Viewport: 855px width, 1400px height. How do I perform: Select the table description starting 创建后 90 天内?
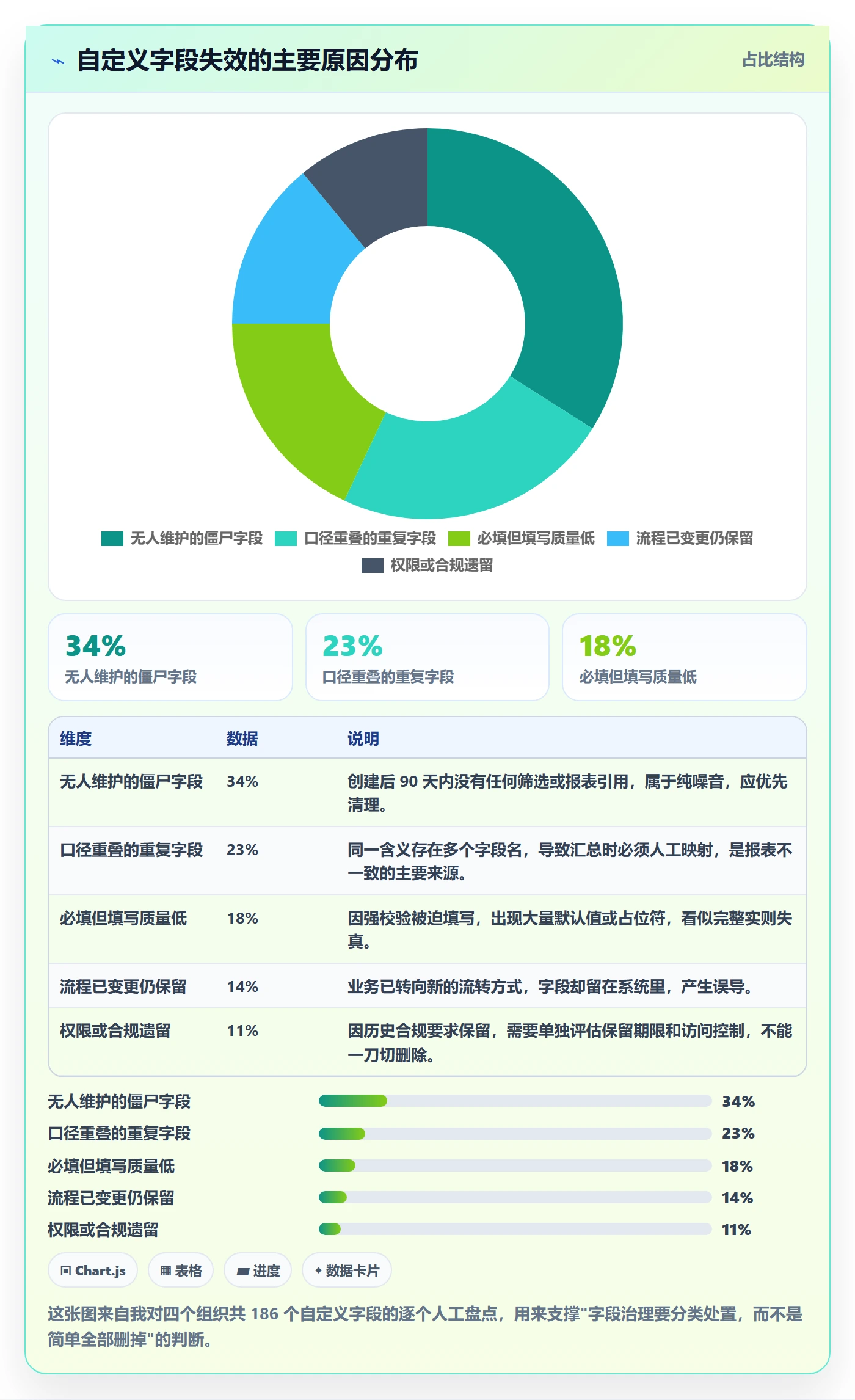(568, 793)
